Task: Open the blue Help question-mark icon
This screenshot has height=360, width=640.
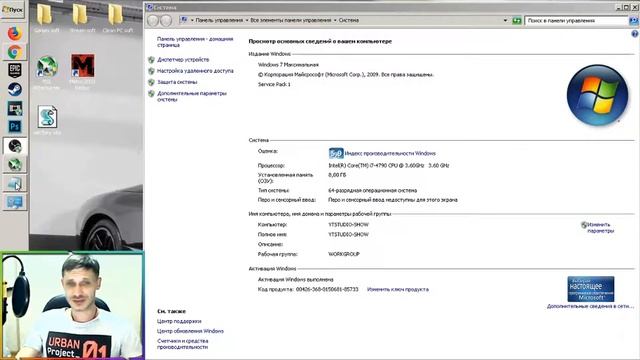Action: click(x=635, y=34)
